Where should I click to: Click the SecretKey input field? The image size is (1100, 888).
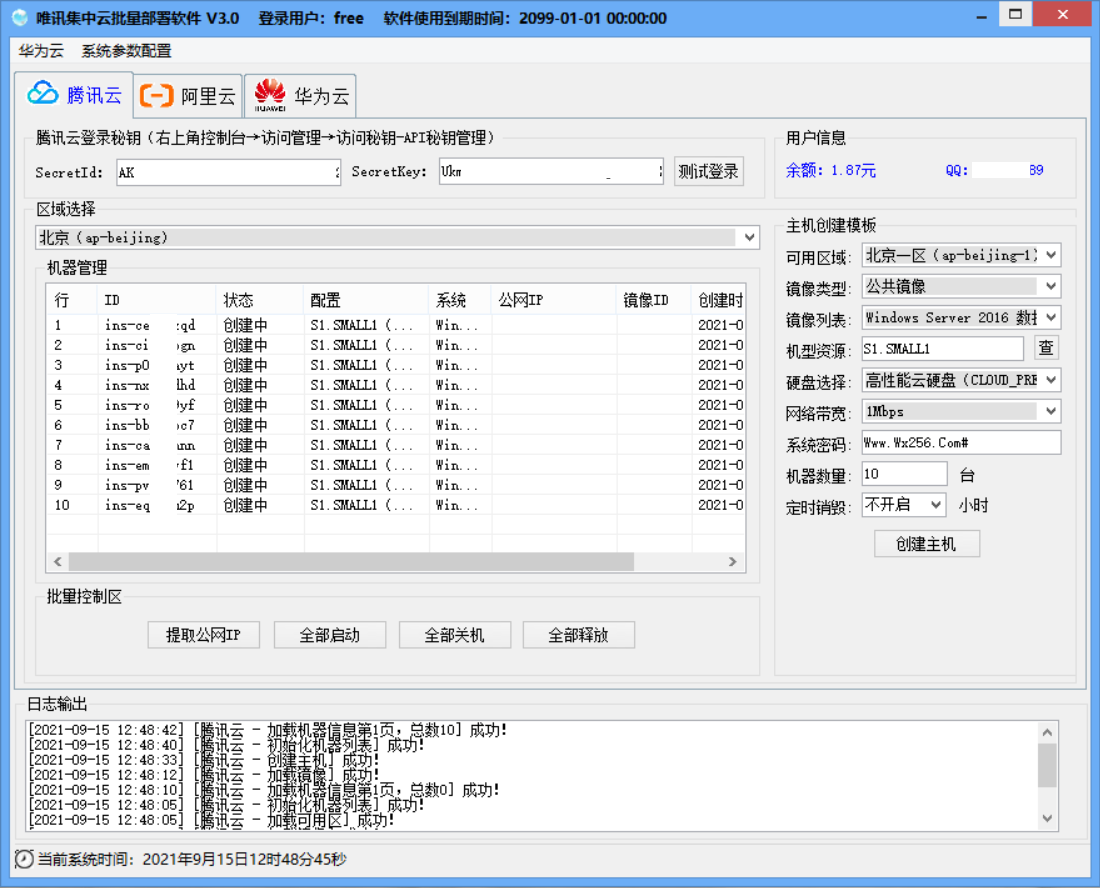(x=551, y=171)
